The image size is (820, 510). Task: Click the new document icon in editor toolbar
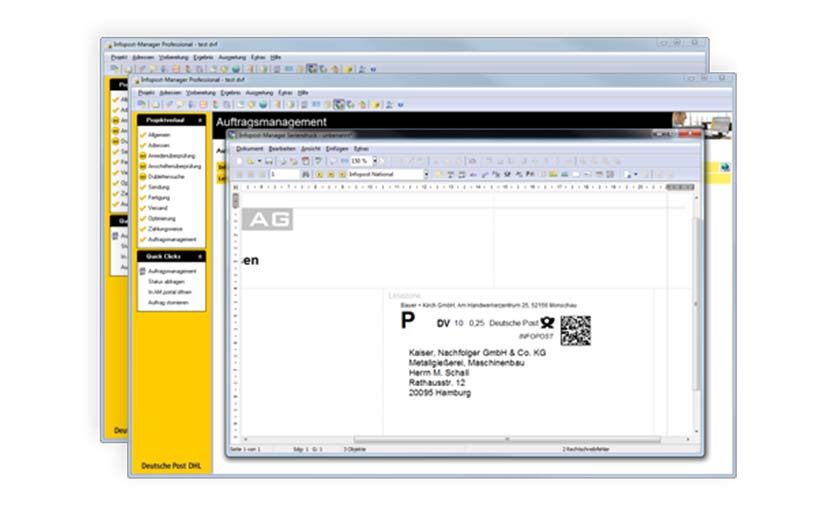239,161
